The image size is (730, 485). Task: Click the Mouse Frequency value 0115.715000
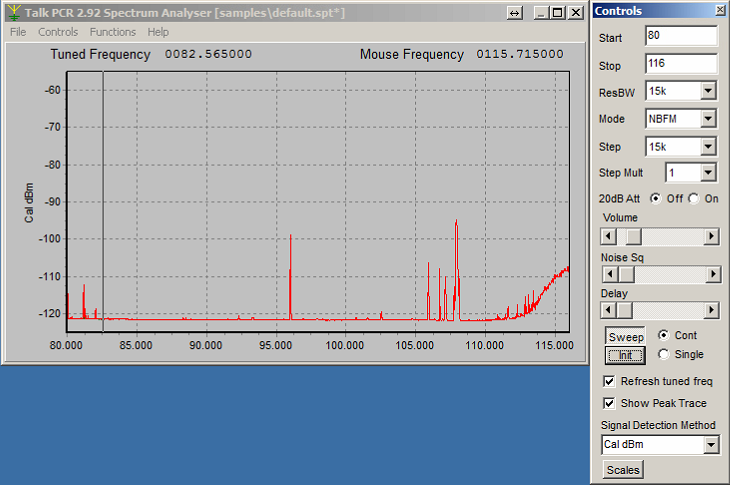click(520, 54)
